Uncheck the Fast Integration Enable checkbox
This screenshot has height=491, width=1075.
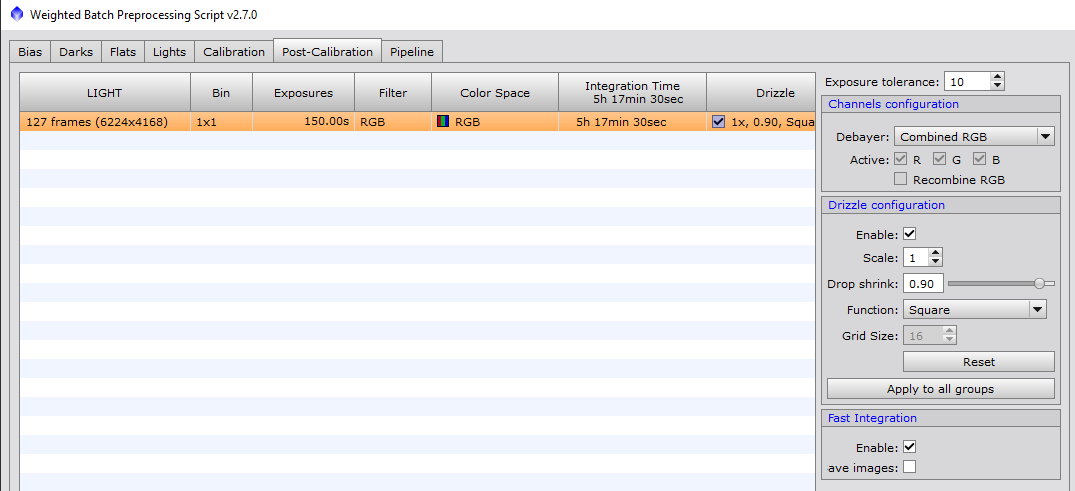click(x=909, y=447)
